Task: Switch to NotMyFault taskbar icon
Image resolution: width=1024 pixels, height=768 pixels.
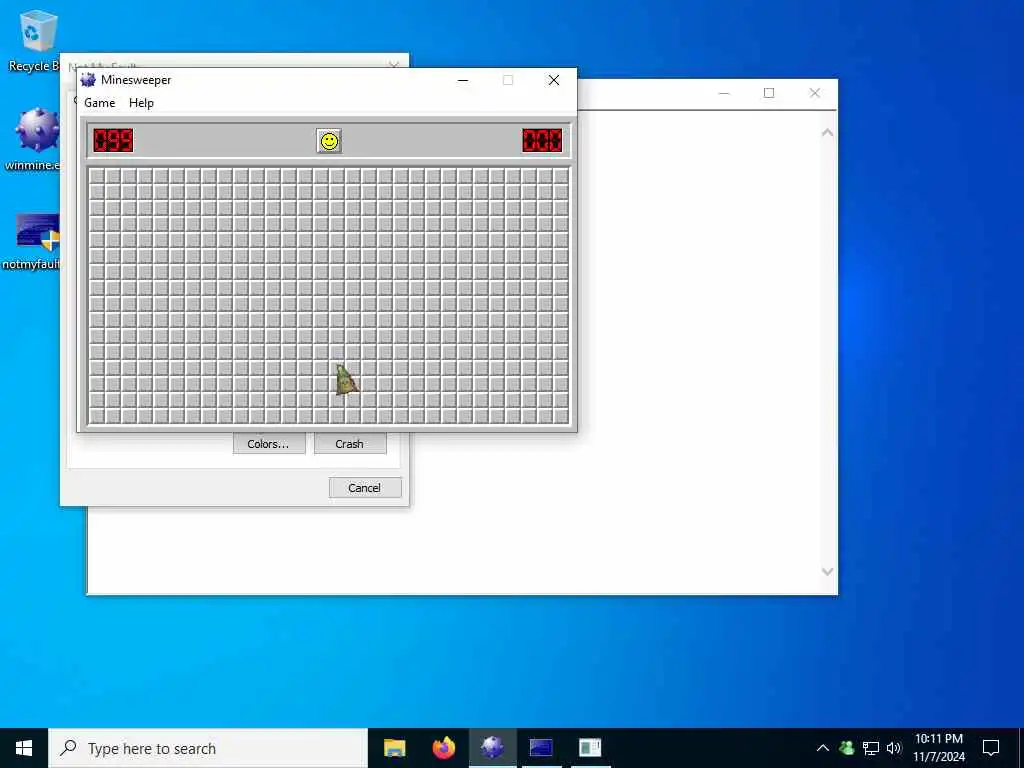Action: [x=541, y=748]
